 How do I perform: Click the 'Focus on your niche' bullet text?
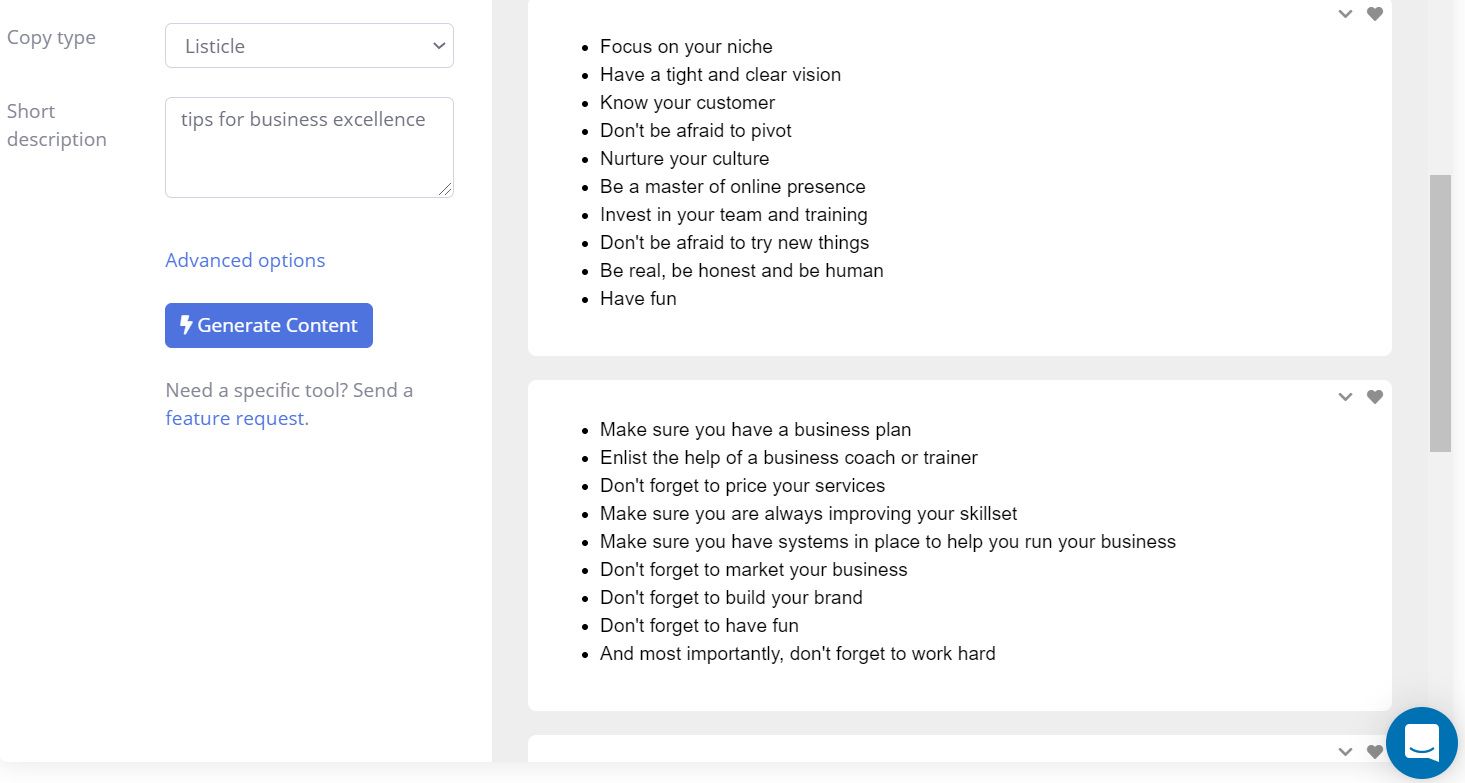686,46
